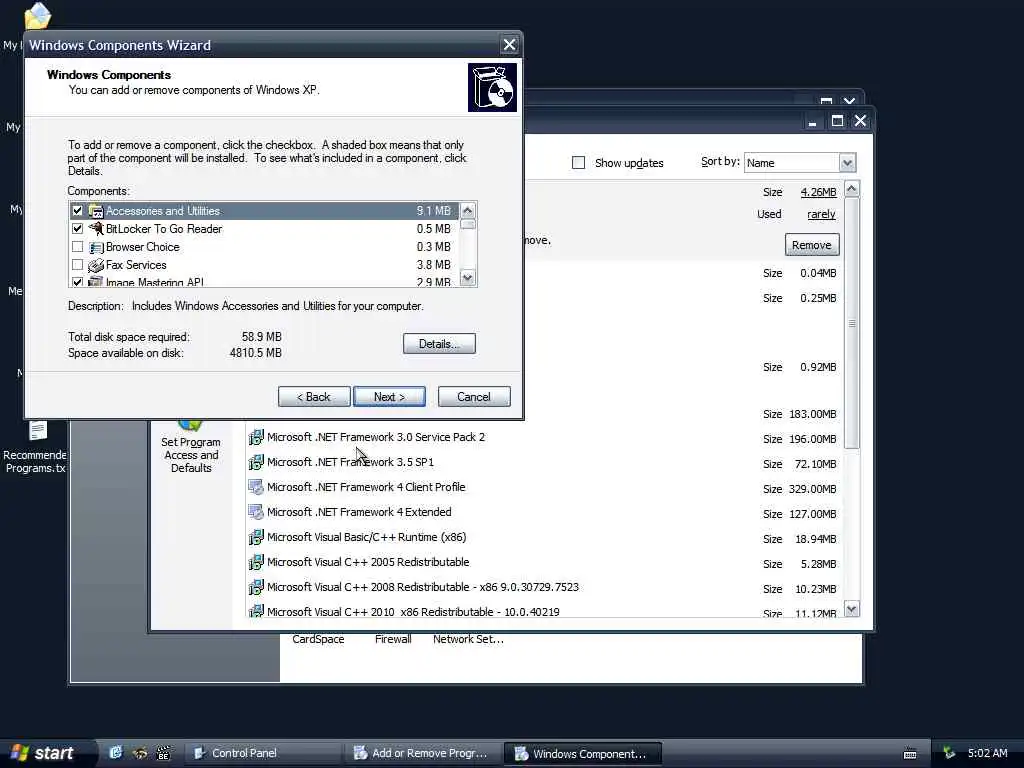Click the Fax Services component icon
This screenshot has width=1024, height=768.
96,265
